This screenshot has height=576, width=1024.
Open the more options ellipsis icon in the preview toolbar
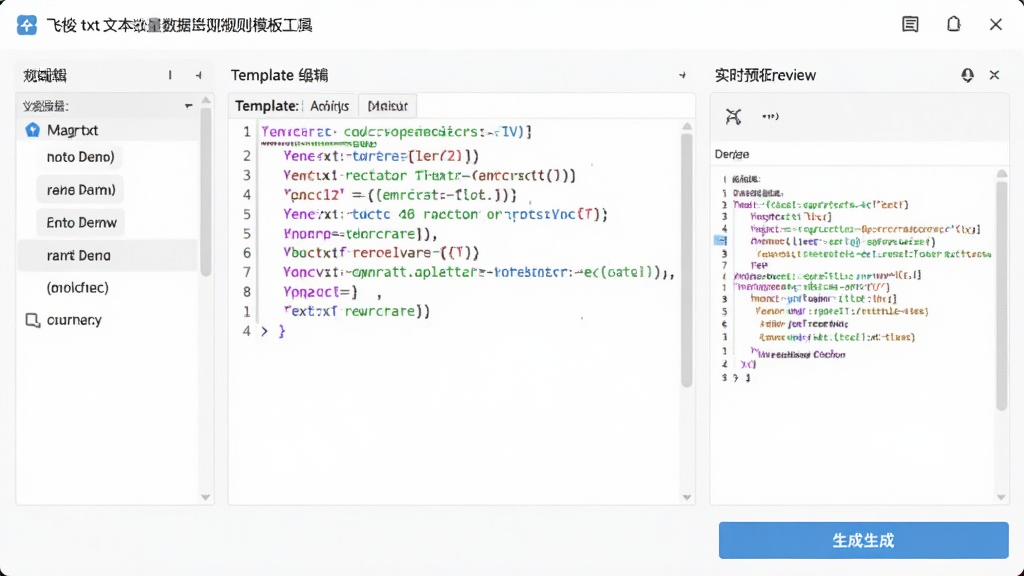pyautogui.click(x=771, y=116)
